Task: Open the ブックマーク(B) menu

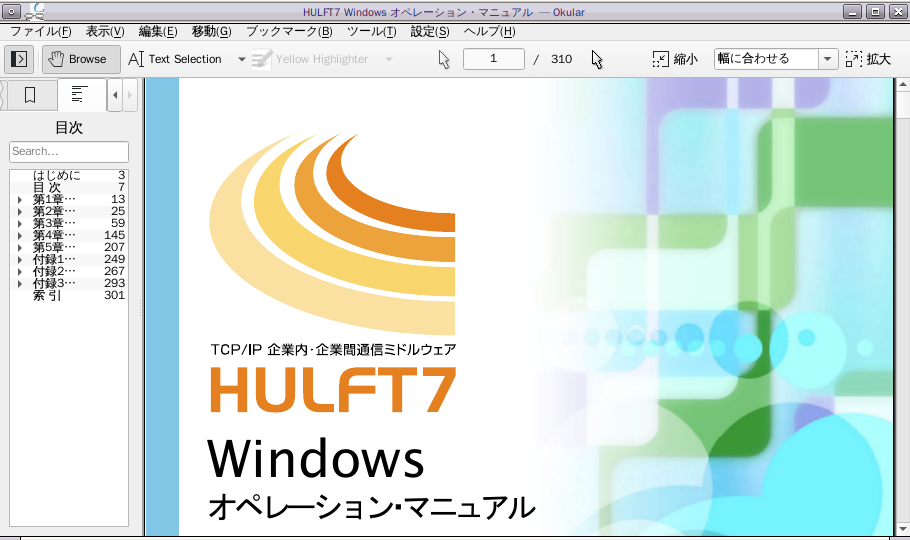Action: click(289, 31)
